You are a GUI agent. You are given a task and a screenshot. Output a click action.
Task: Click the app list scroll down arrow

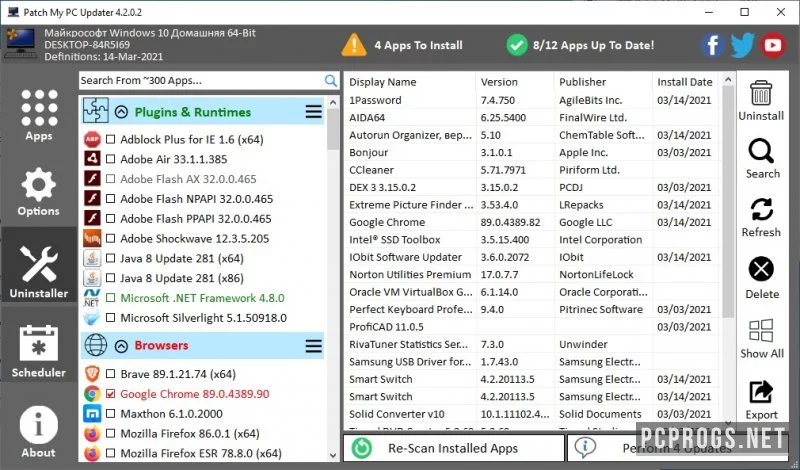coord(333,455)
